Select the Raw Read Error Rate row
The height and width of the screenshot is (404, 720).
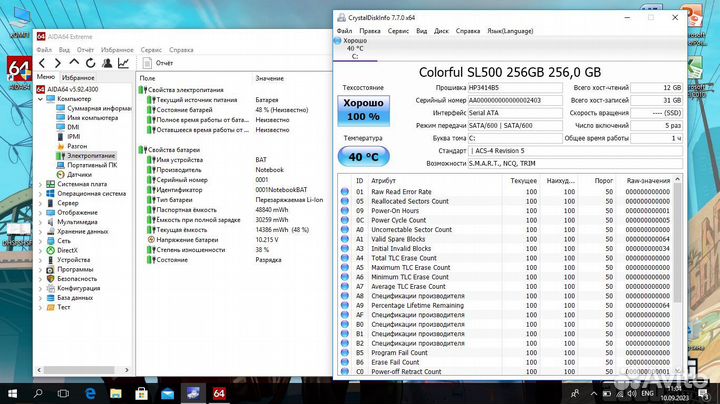pyautogui.click(x=507, y=192)
